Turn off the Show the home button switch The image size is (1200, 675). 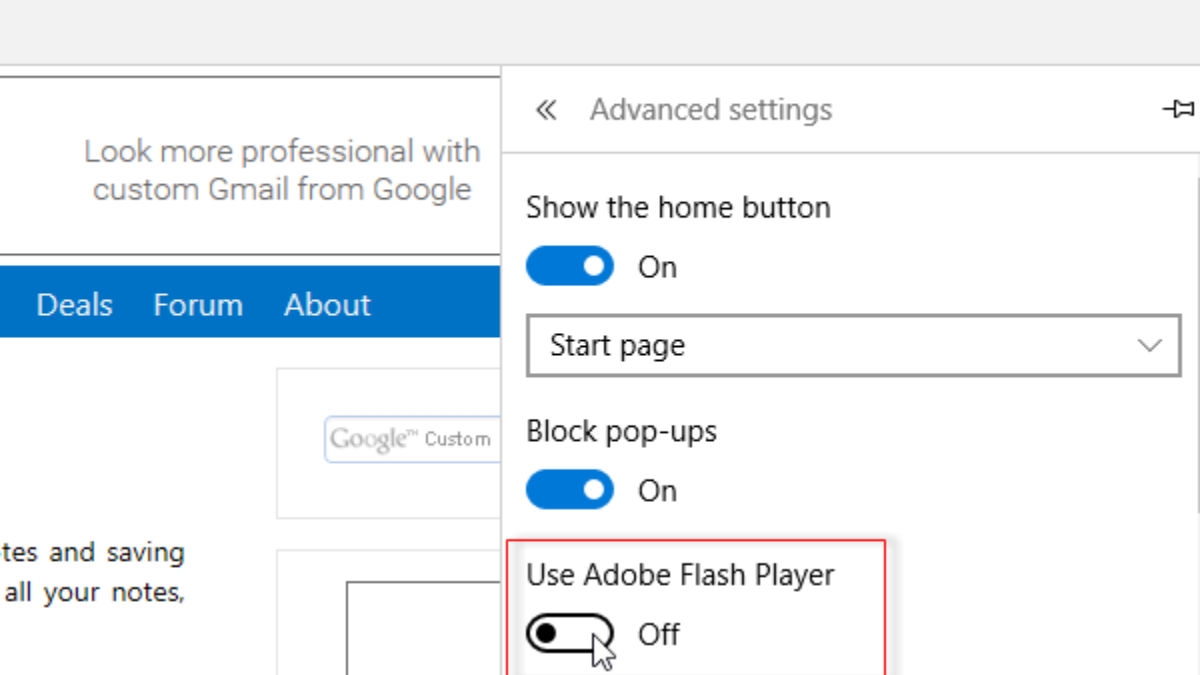(x=570, y=267)
